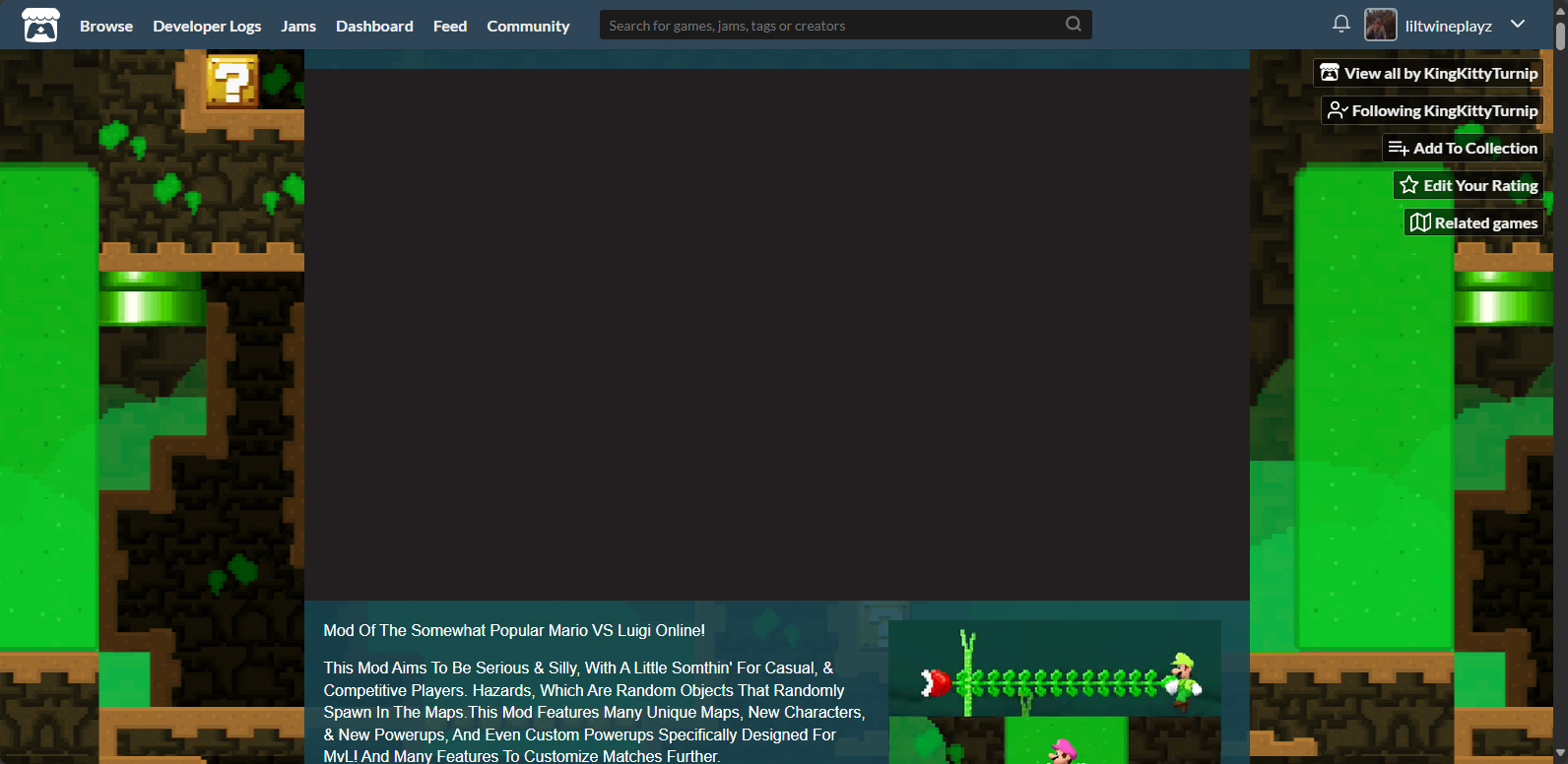Open Developer Logs page
Viewport: 1568px width, 764px height.
click(207, 26)
